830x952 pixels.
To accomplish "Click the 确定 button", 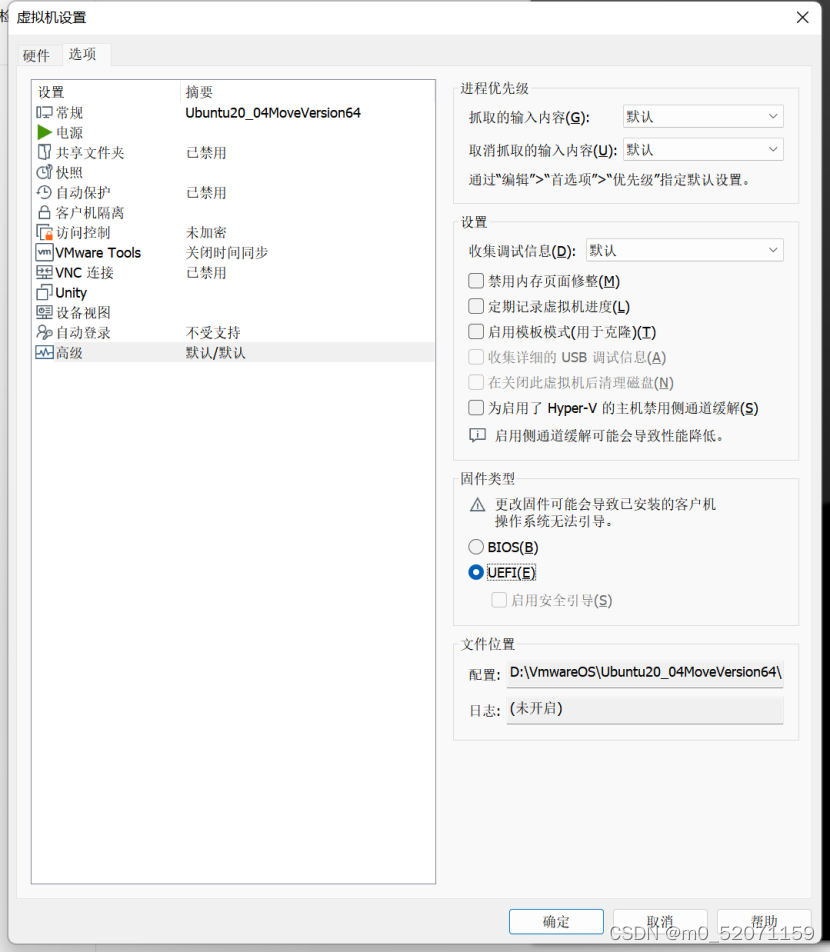I will [556, 922].
